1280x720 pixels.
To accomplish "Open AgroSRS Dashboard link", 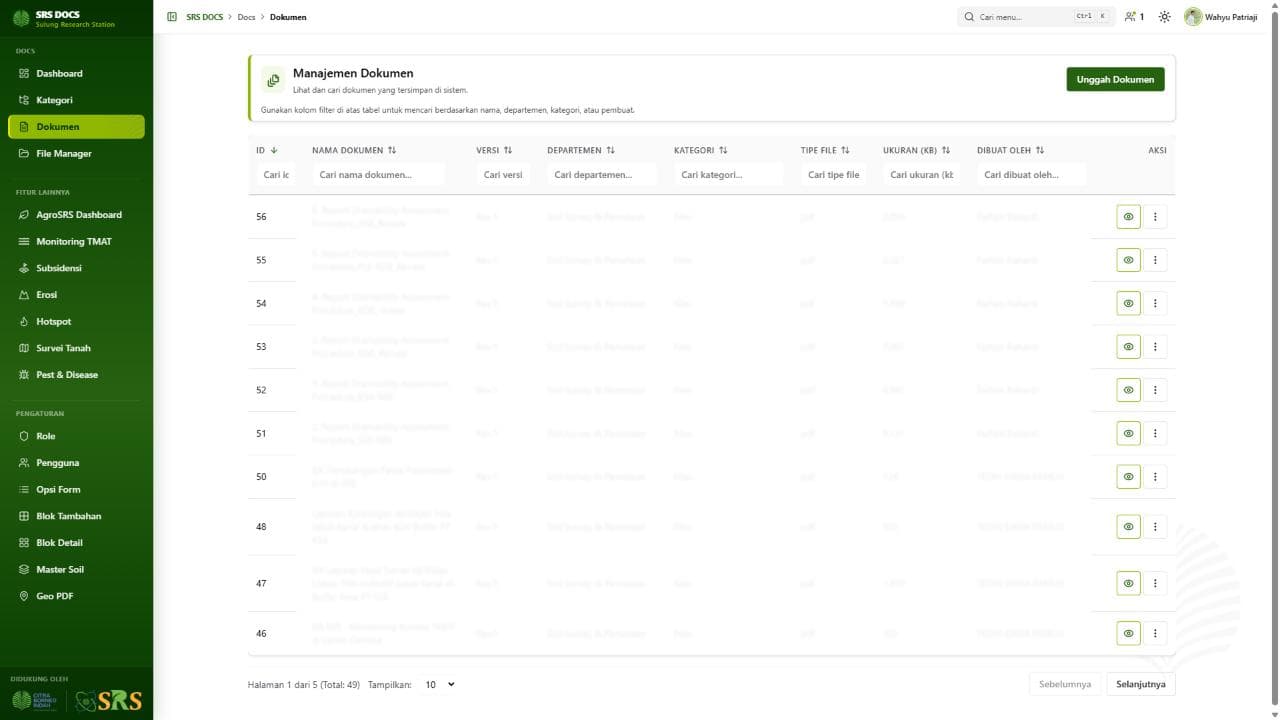I will (x=76, y=214).
